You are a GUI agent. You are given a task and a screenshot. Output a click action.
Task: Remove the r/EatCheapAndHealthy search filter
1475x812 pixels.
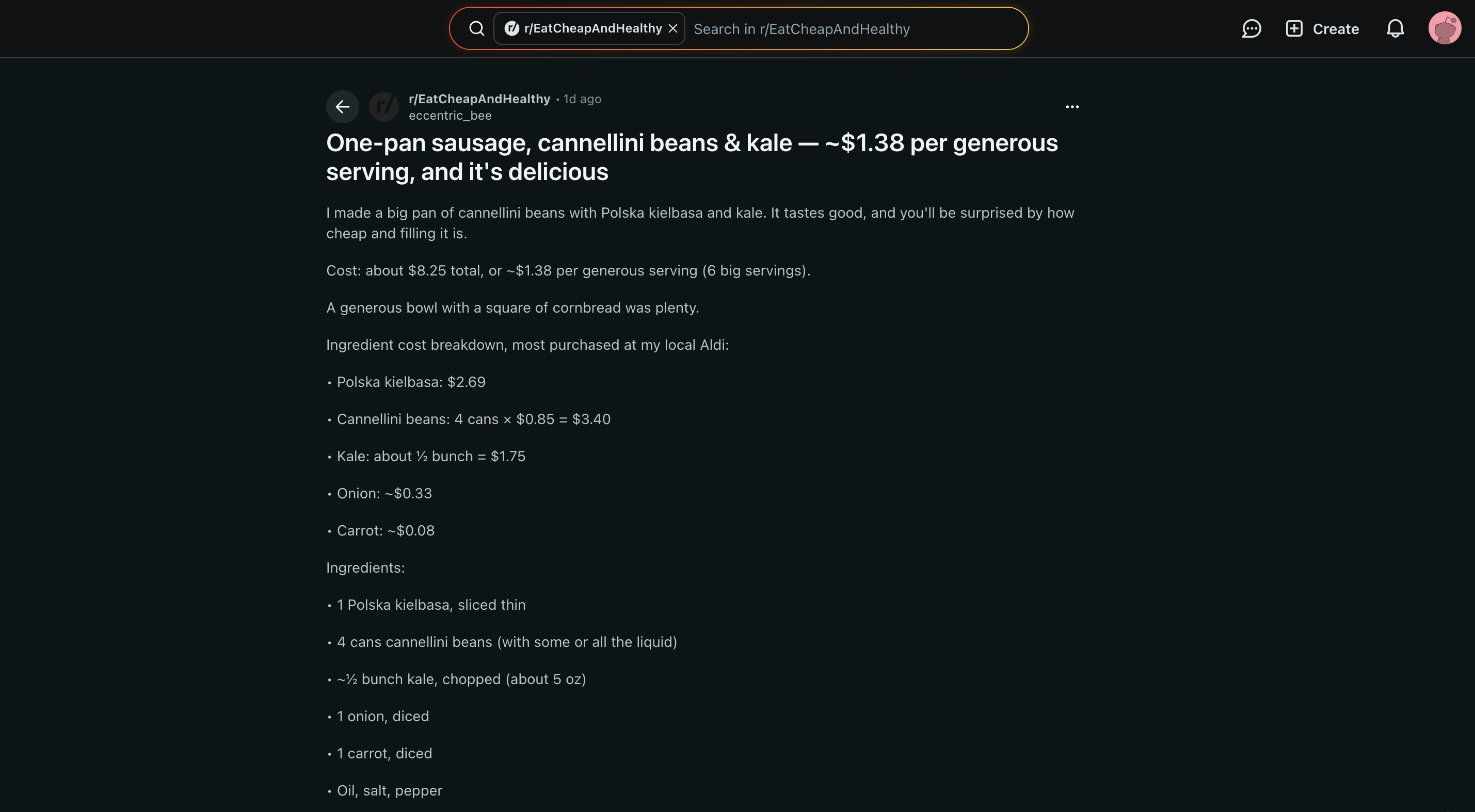[x=674, y=27]
